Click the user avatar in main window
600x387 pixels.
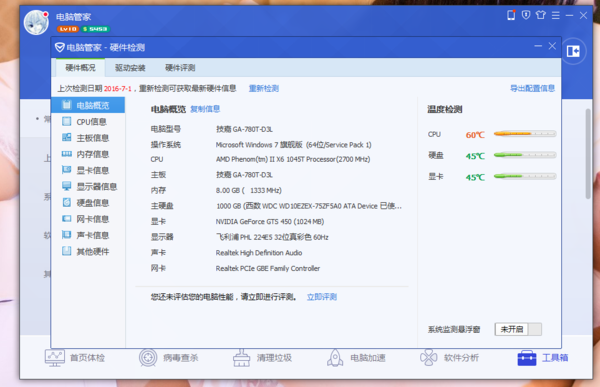point(36,22)
